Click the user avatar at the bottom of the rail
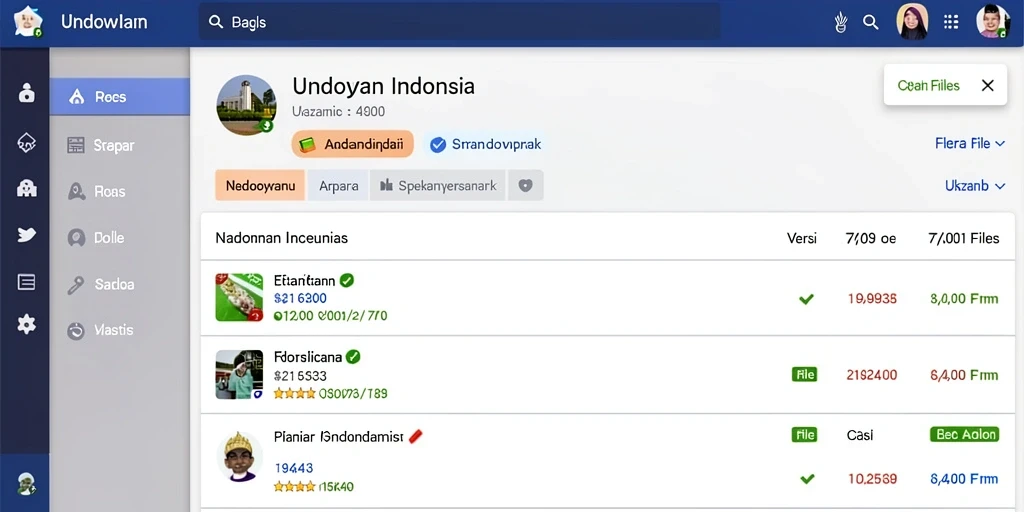1024x512 pixels. (26, 483)
